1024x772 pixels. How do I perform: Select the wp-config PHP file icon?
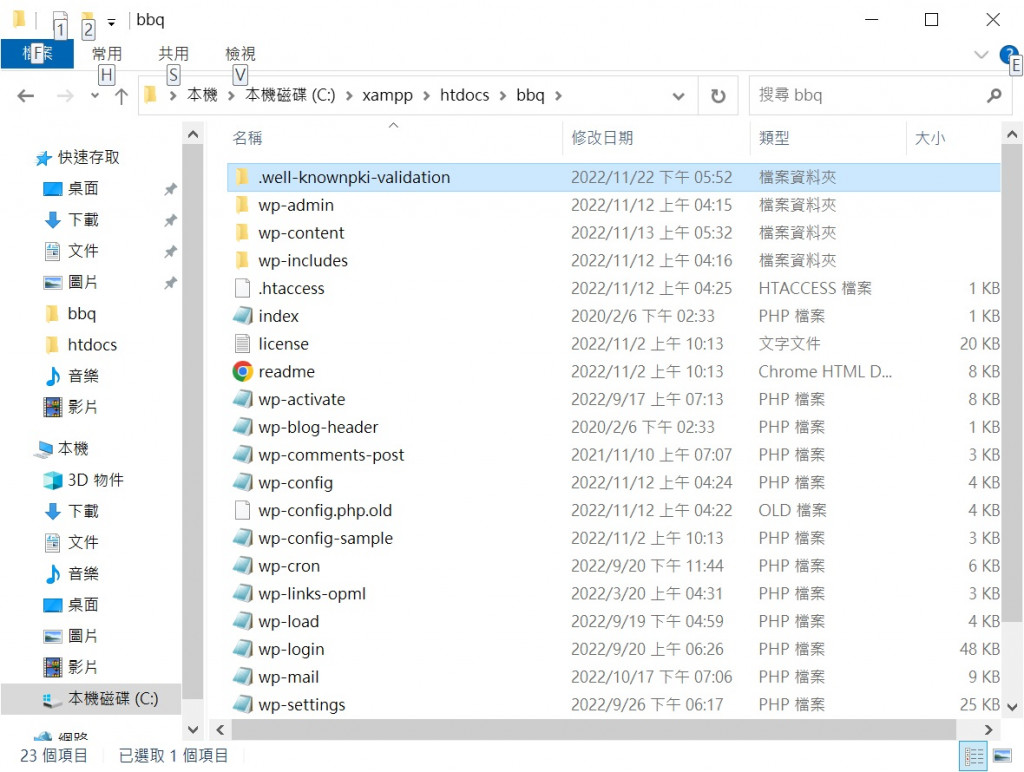tap(242, 483)
